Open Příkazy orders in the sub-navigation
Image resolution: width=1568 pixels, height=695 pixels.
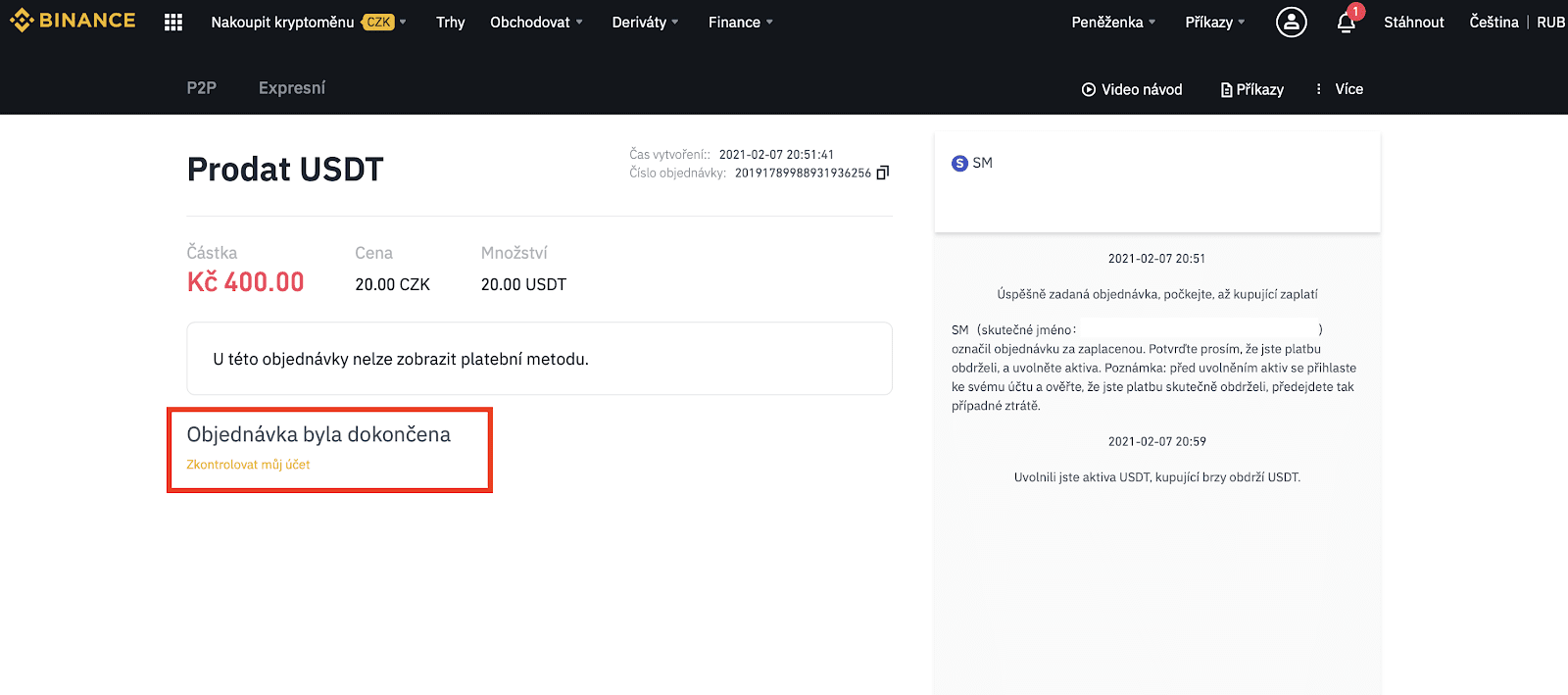point(1252,89)
